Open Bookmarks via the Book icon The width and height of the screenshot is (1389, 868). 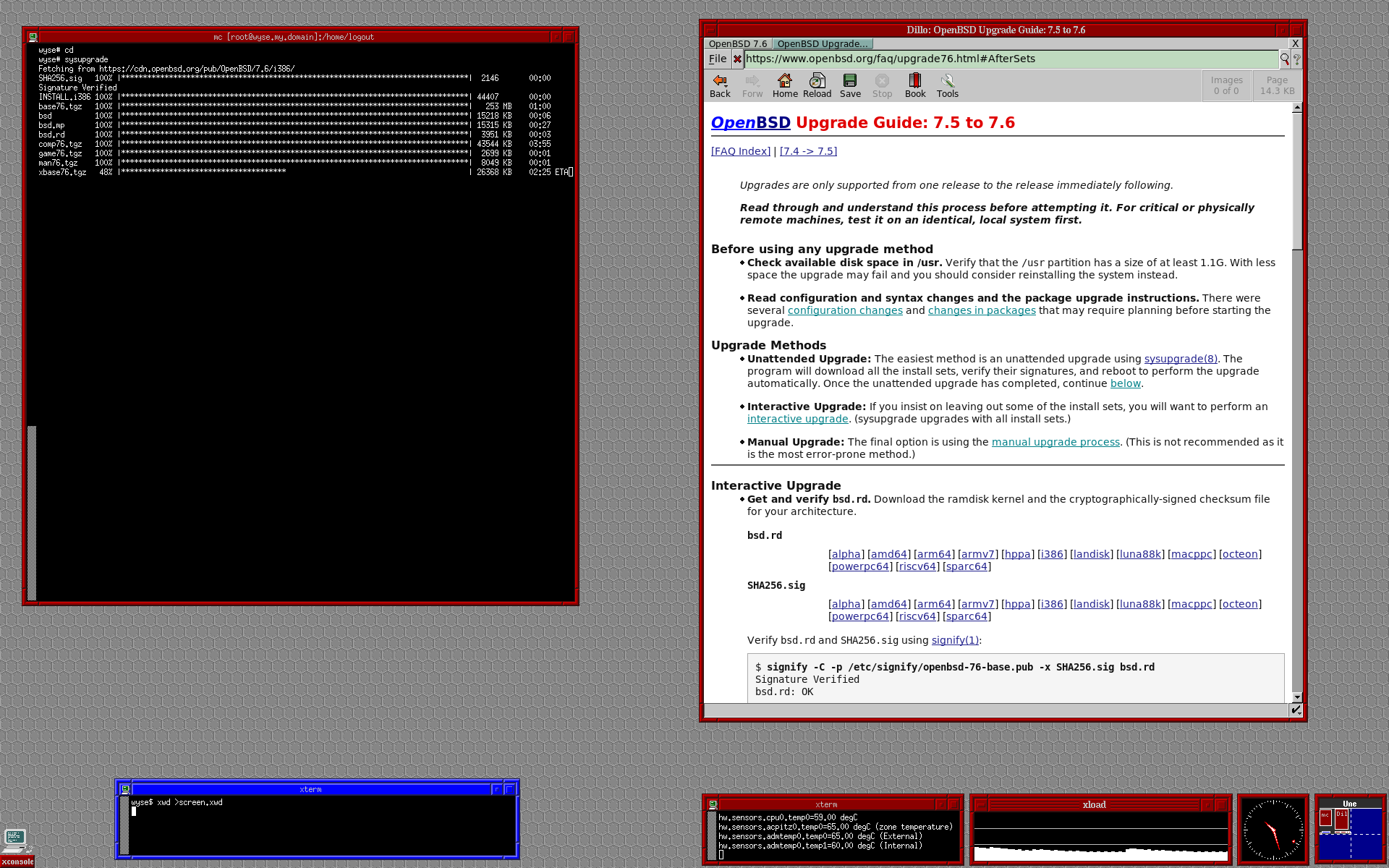tap(915, 85)
